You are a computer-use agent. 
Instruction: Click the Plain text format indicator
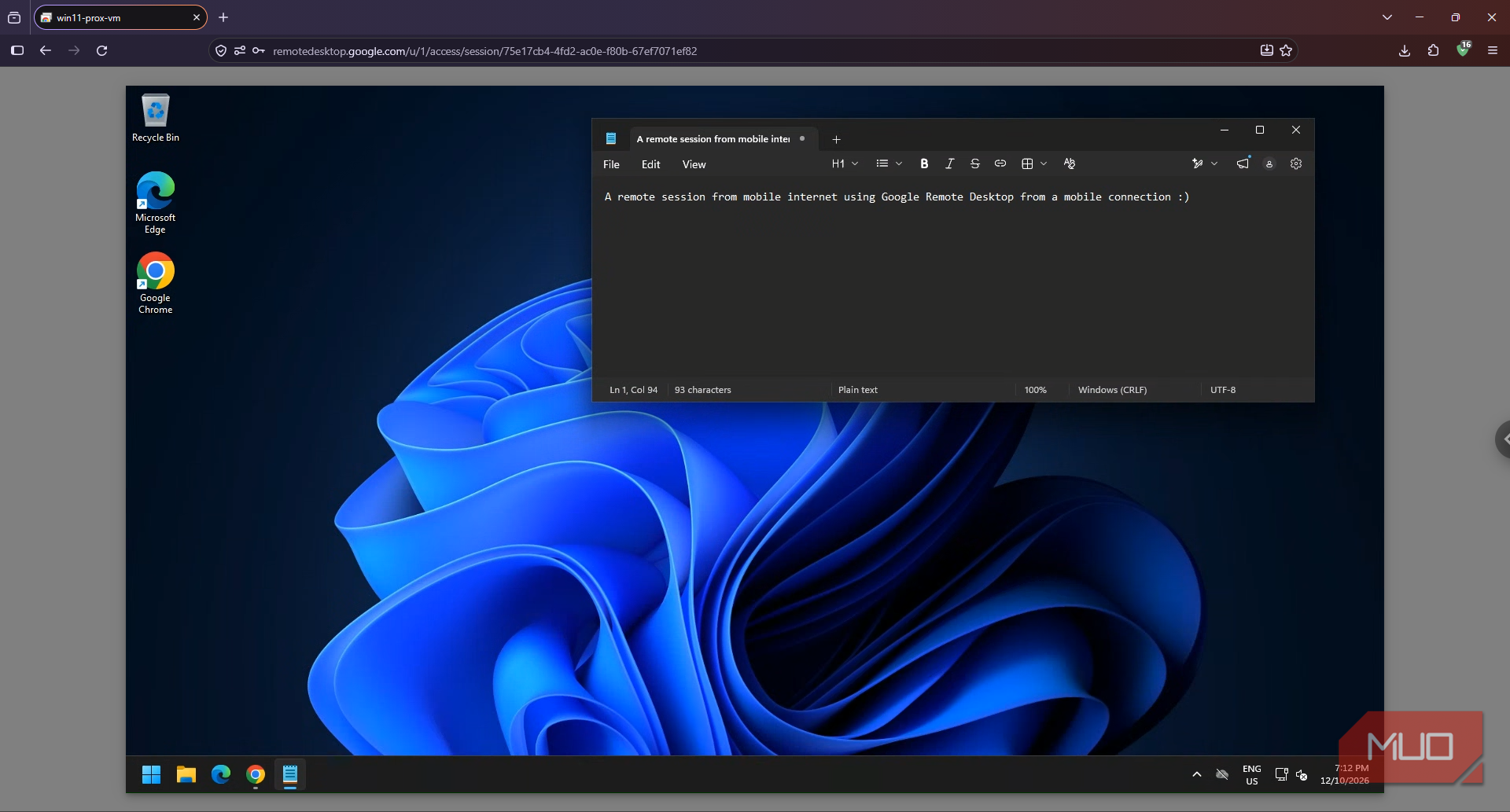[x=857, y=390]
